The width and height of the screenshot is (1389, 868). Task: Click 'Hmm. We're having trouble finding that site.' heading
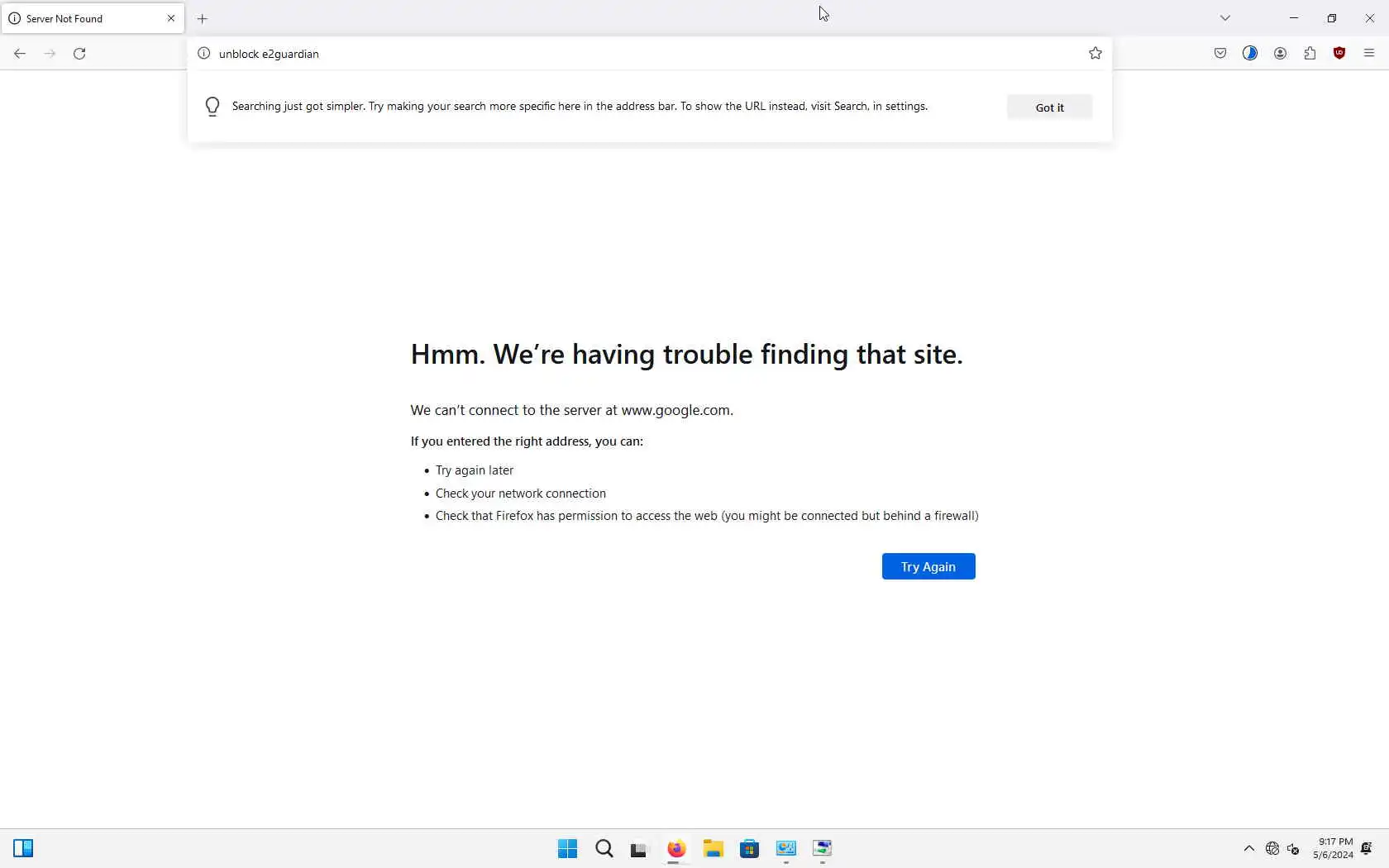[x=686, y=355]
